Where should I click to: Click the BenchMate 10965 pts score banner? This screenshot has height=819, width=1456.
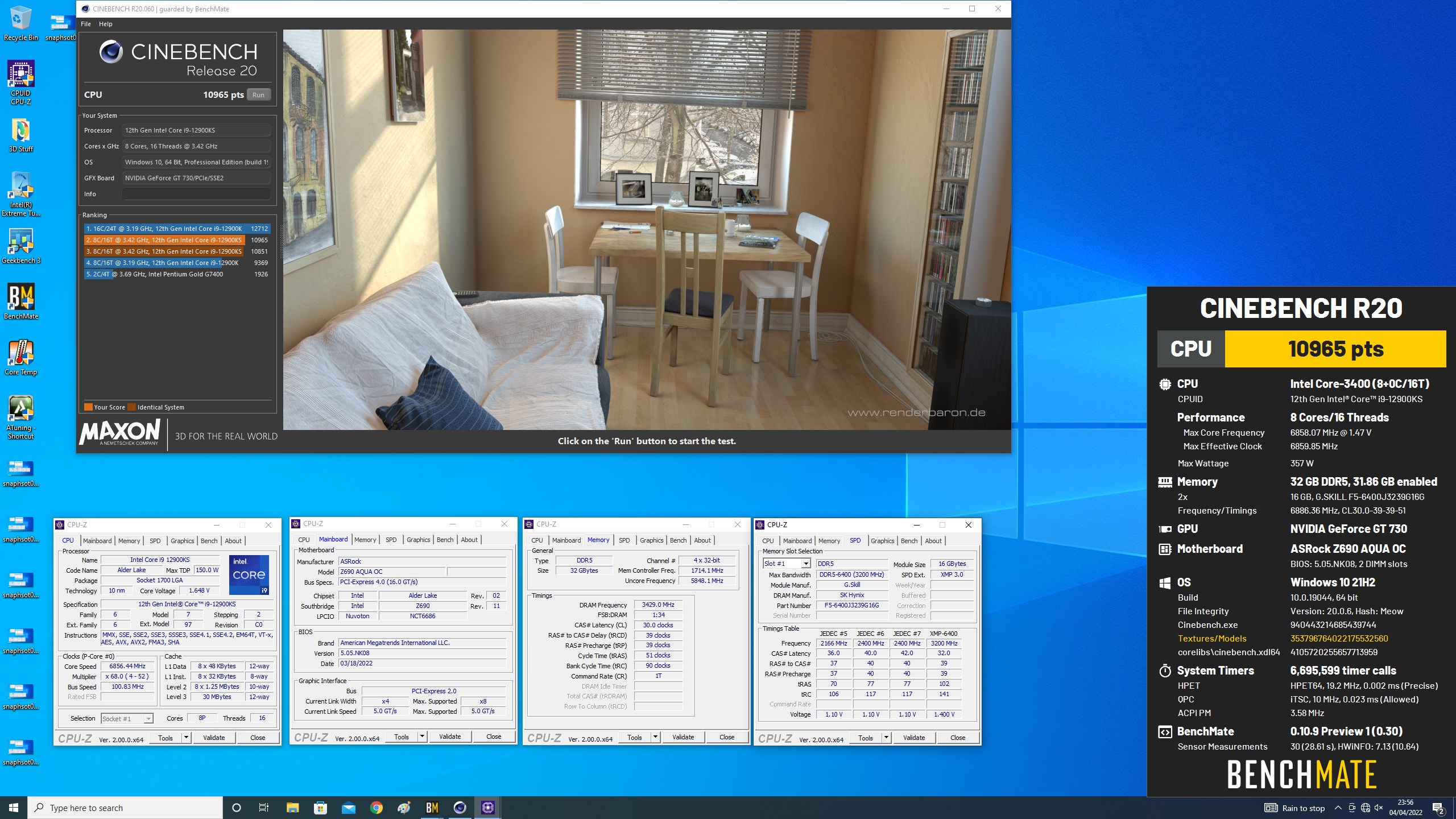pyautogui.click(x=1301, y=349)
